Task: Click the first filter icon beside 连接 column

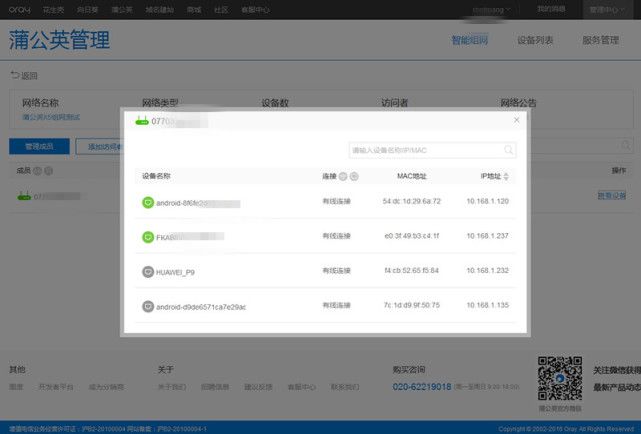Action: tap(343, 176)
